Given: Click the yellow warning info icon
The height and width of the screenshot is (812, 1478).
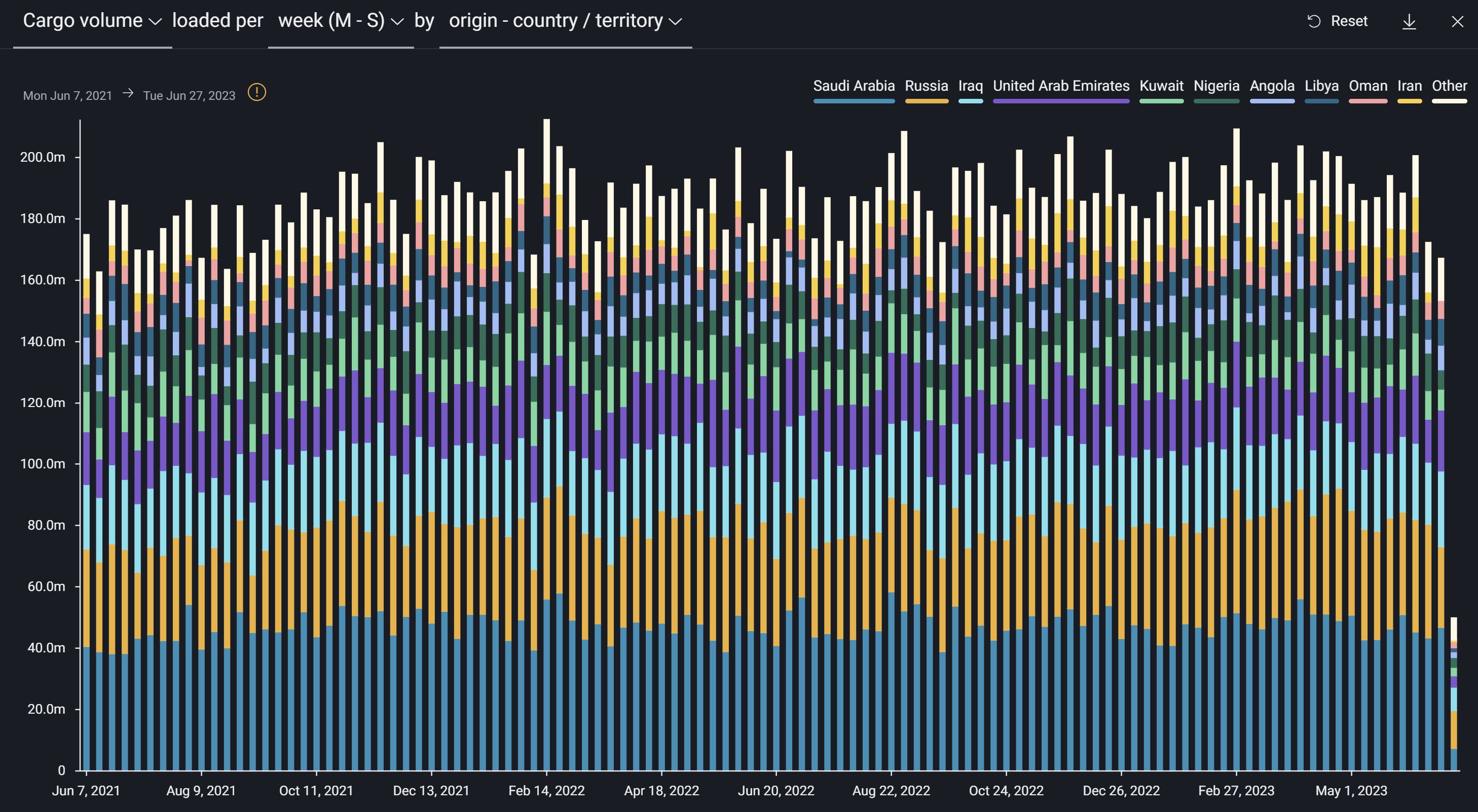Looking at the screenshot, I should click(x=256, y=92).
